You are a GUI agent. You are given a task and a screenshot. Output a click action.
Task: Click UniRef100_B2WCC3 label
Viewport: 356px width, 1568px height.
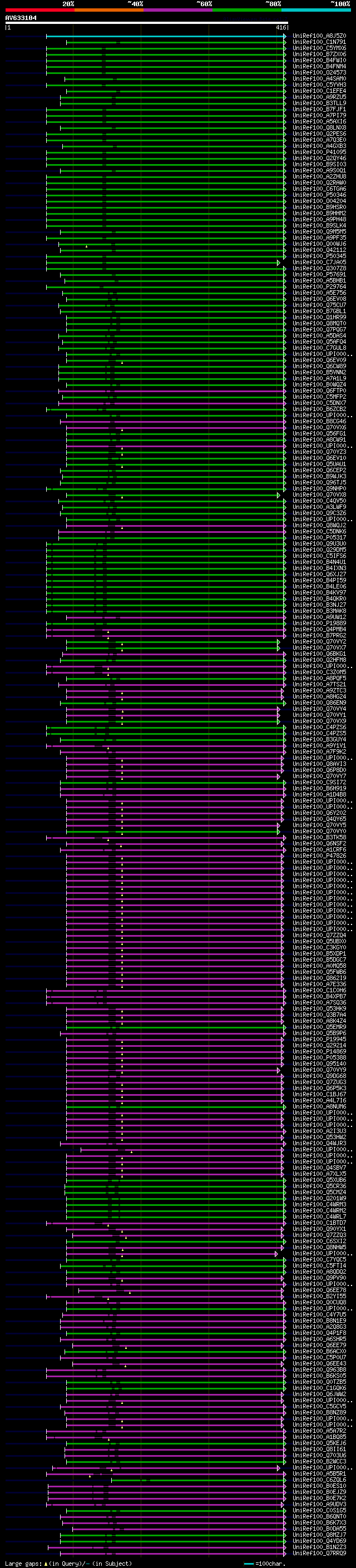[319, 1461]
